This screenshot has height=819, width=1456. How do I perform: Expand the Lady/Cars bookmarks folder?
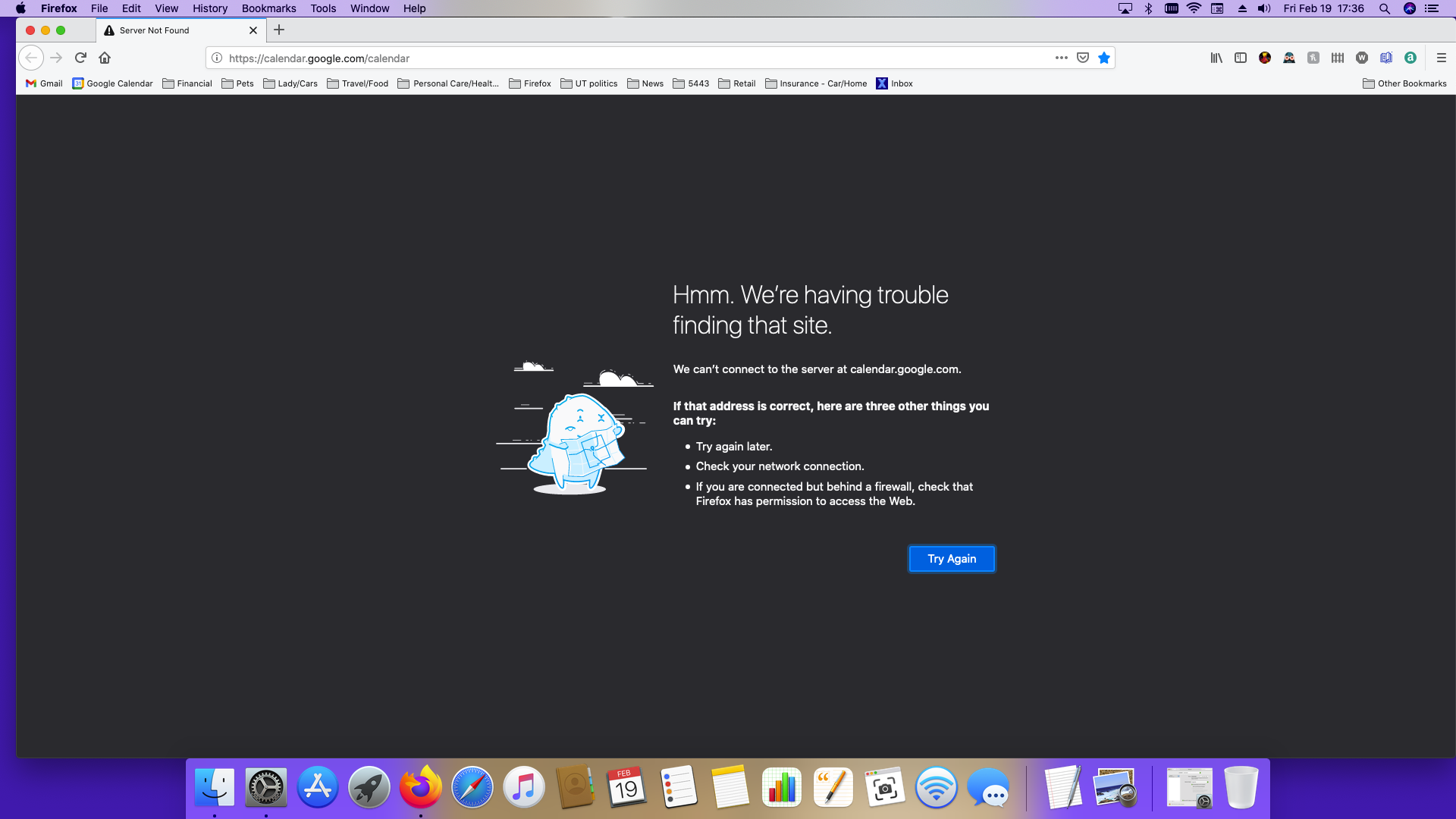tap(290, 83)
